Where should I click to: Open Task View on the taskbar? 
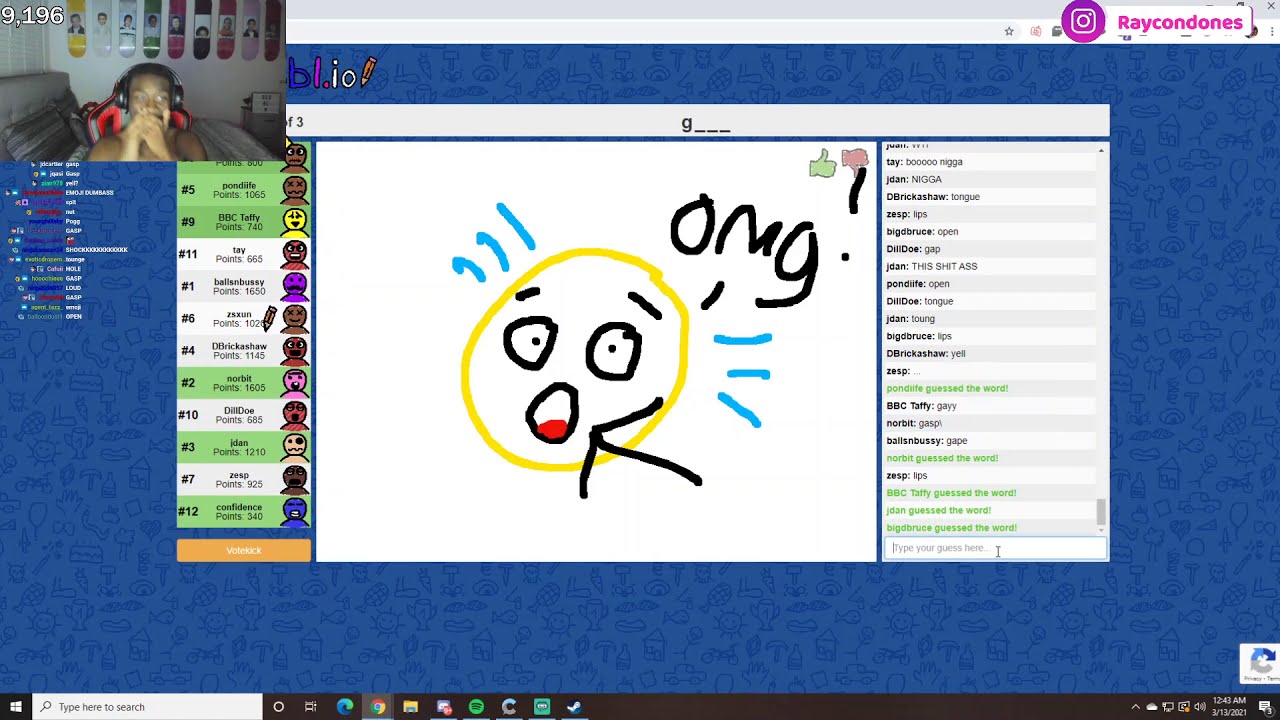pos(311,707)
